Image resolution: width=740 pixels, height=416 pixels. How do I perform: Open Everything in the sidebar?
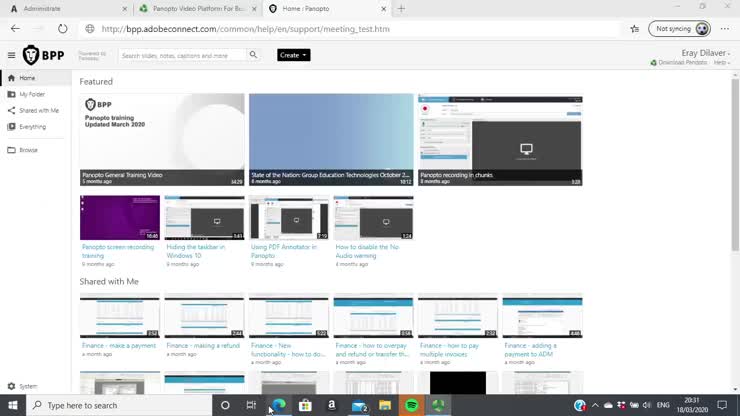(x=32, y=127)
